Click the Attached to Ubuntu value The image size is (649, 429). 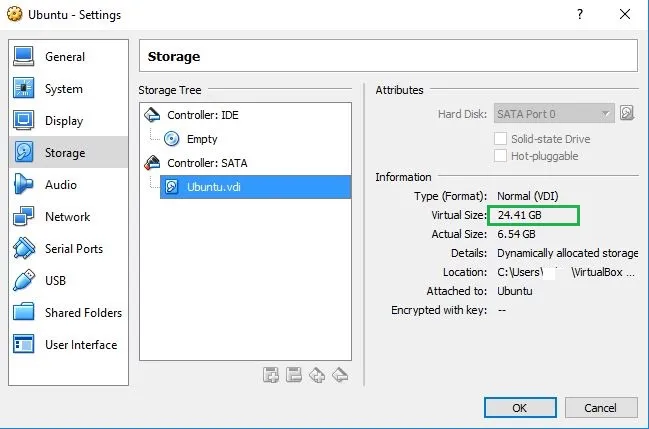[x=515, y=291]
